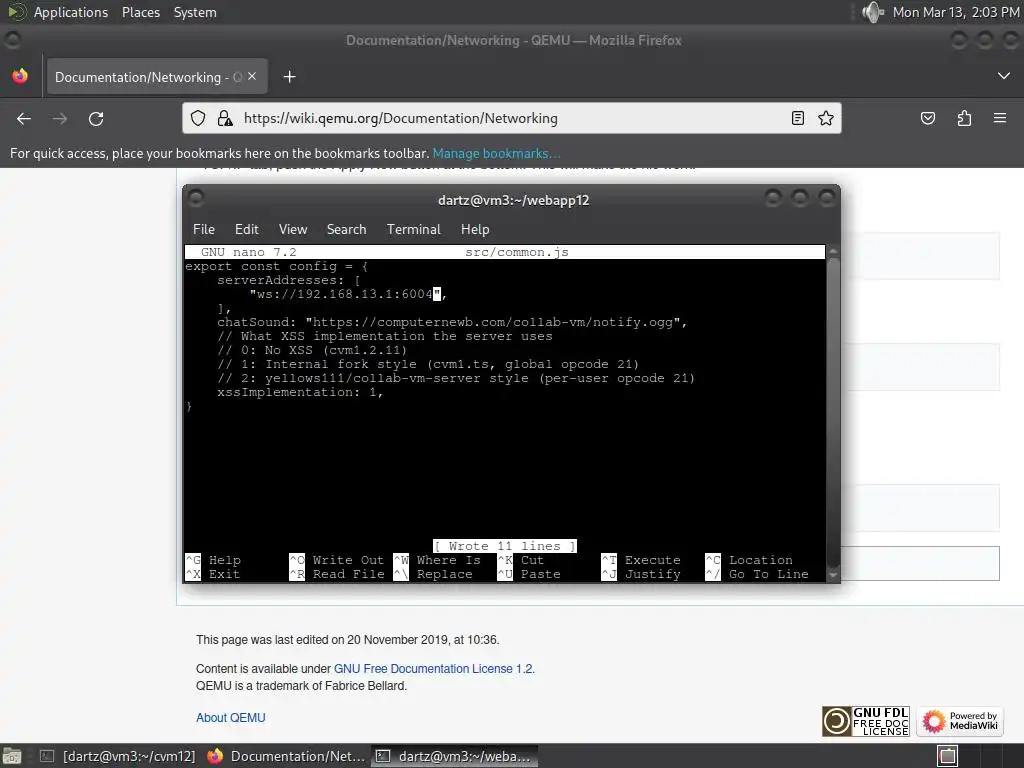Click the show desktop icon in bottom panel
Screen dimensions: 1024x768
12,756
